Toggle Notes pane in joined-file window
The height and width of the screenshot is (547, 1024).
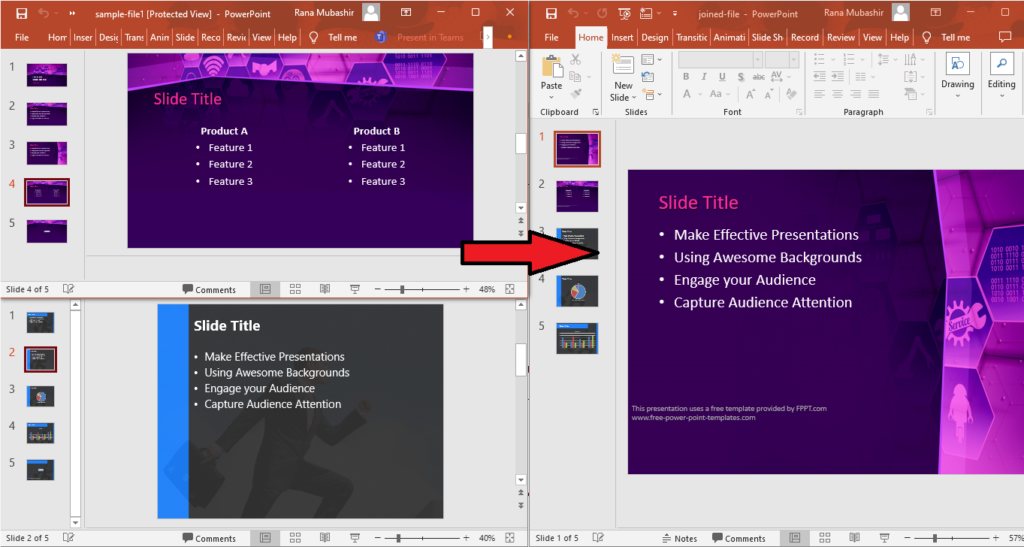click(x=678, y=538)
